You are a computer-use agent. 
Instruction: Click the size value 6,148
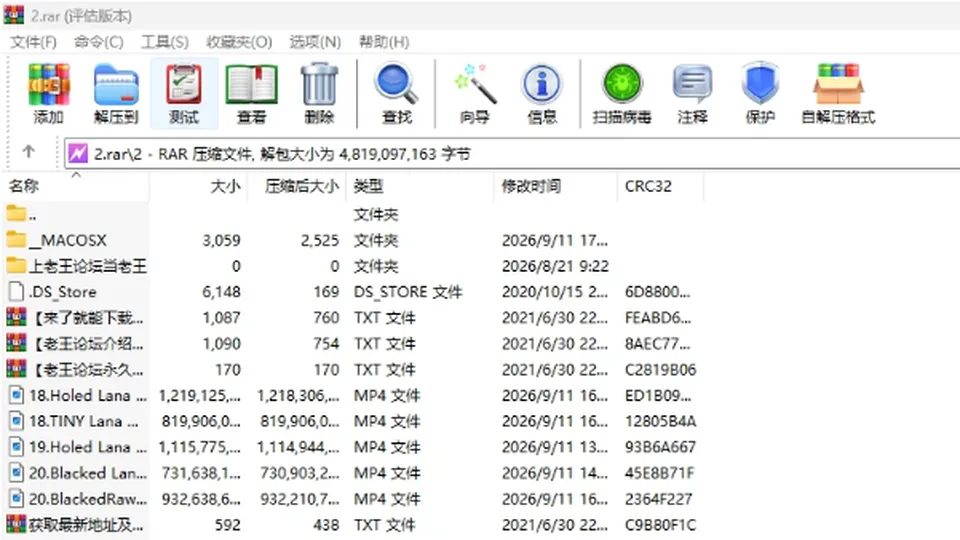pyautogui.click(x=221, y=291)
